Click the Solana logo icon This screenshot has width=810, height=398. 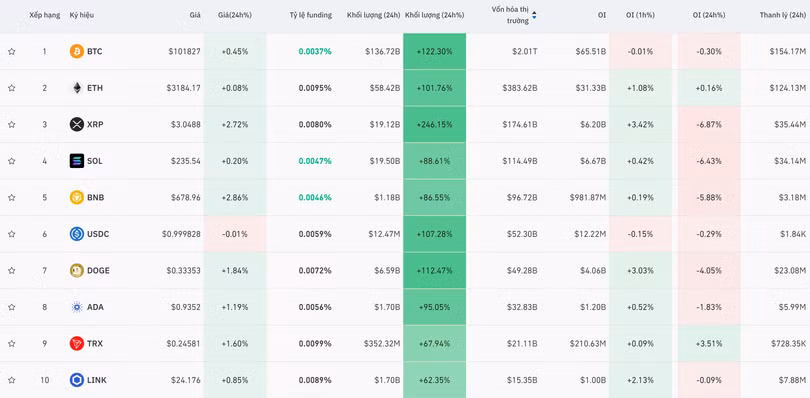point(76,161)
